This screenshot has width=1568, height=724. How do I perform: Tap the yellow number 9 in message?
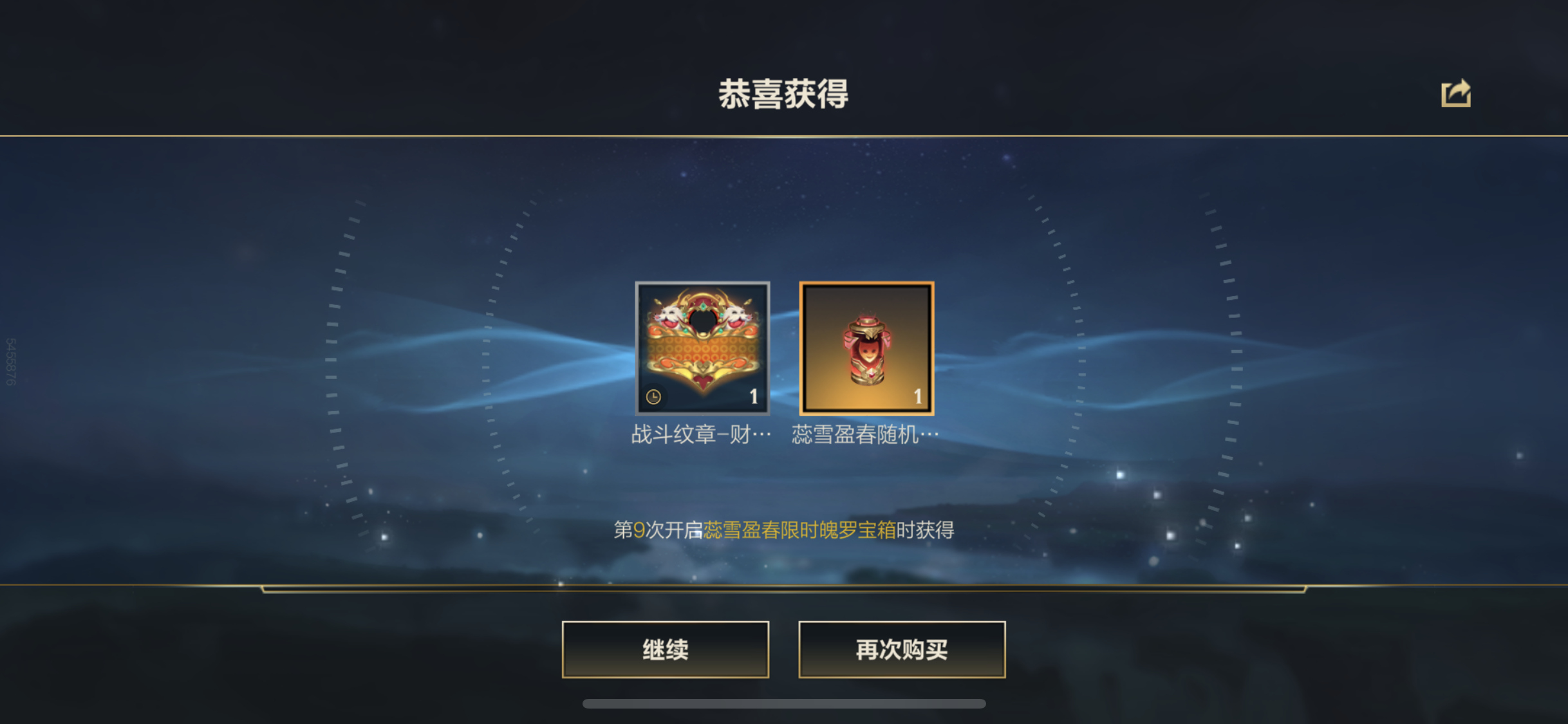pos(639,530)
